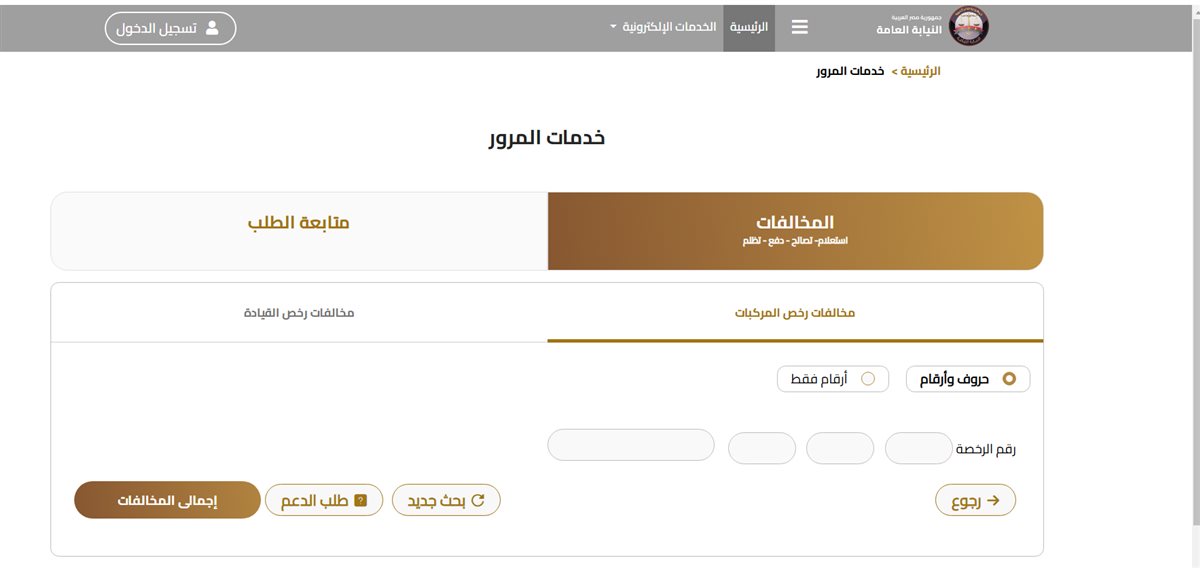Go to الرئيسية in the navigation bar
Image resolution: width=1200 pixels, height=568 pixels.
coord(749,27)
